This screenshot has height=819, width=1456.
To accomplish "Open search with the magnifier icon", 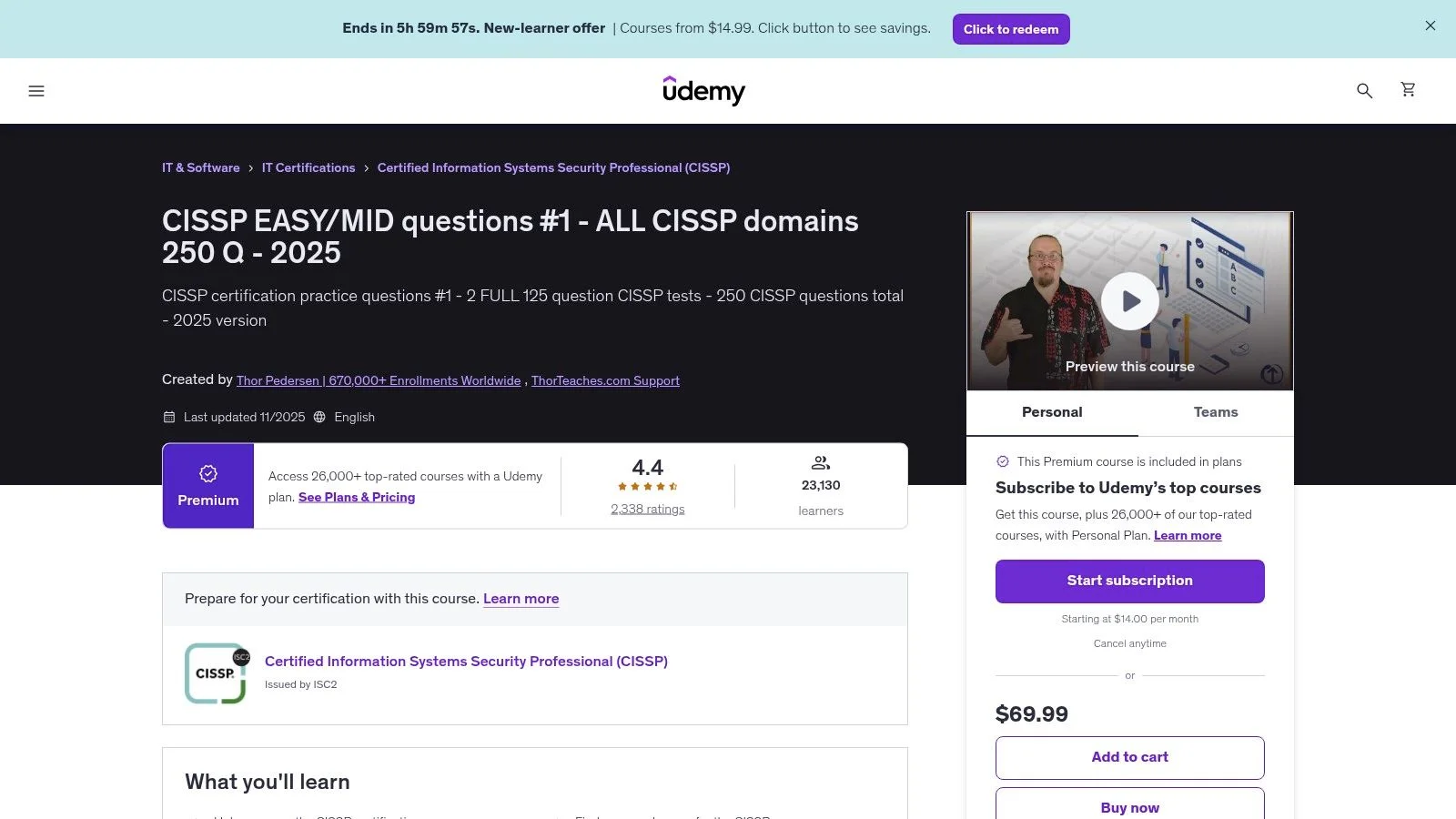I will point(1364,90).
